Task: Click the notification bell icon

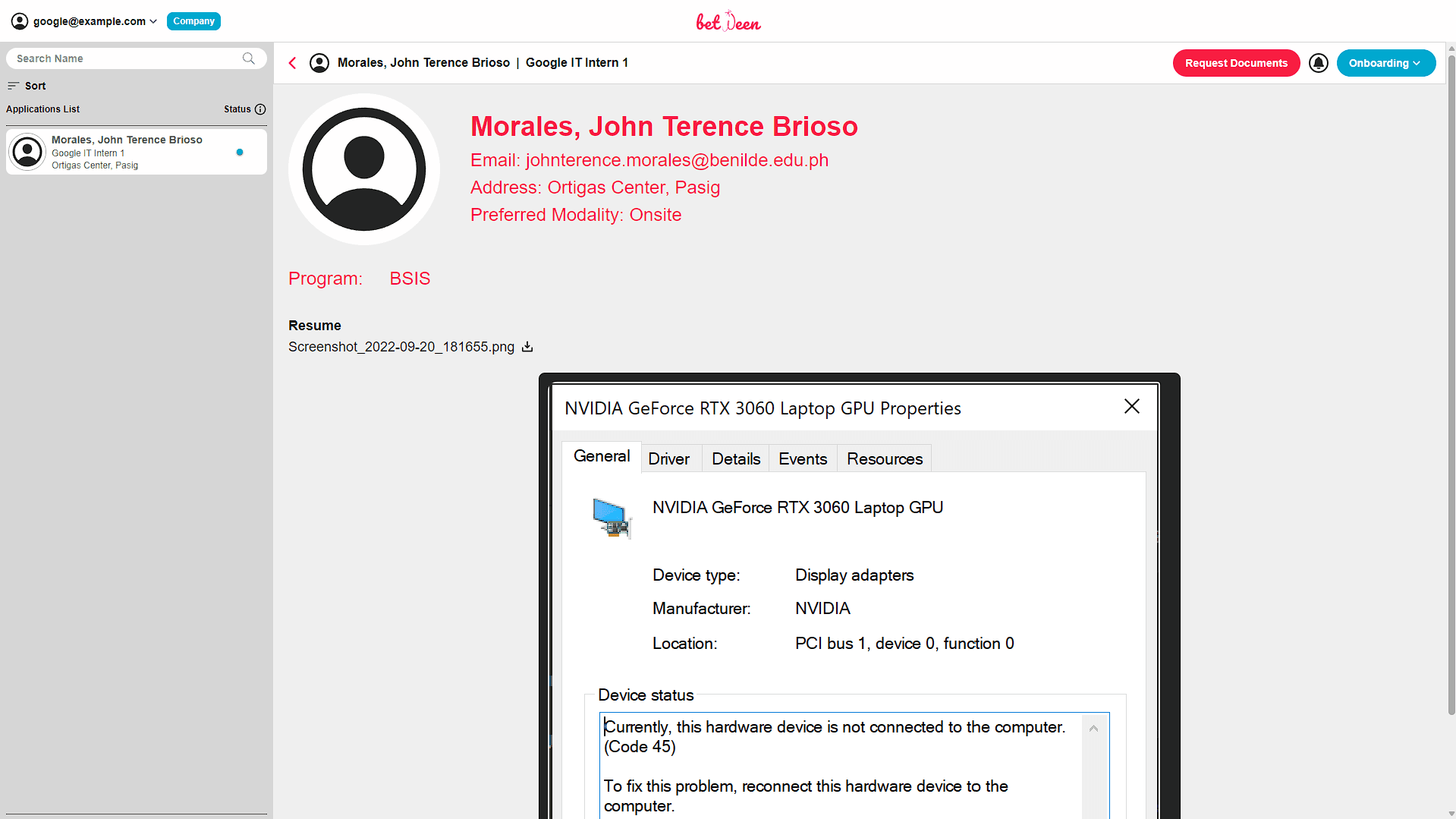Action: pos(1319,63)
